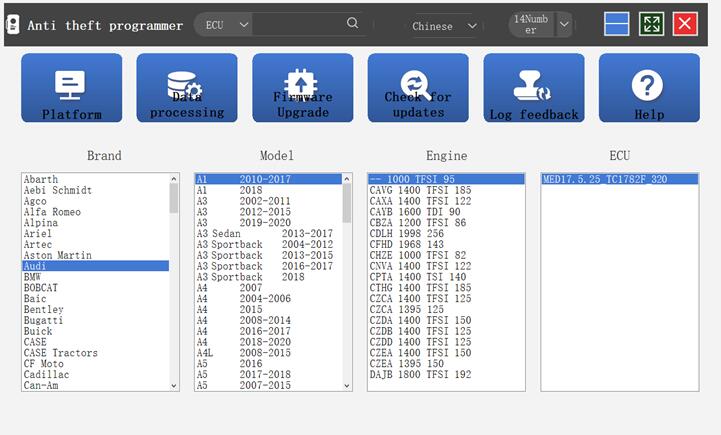Select Aston Martin brand
721x435 pixels.
click(x=96, y=255)
